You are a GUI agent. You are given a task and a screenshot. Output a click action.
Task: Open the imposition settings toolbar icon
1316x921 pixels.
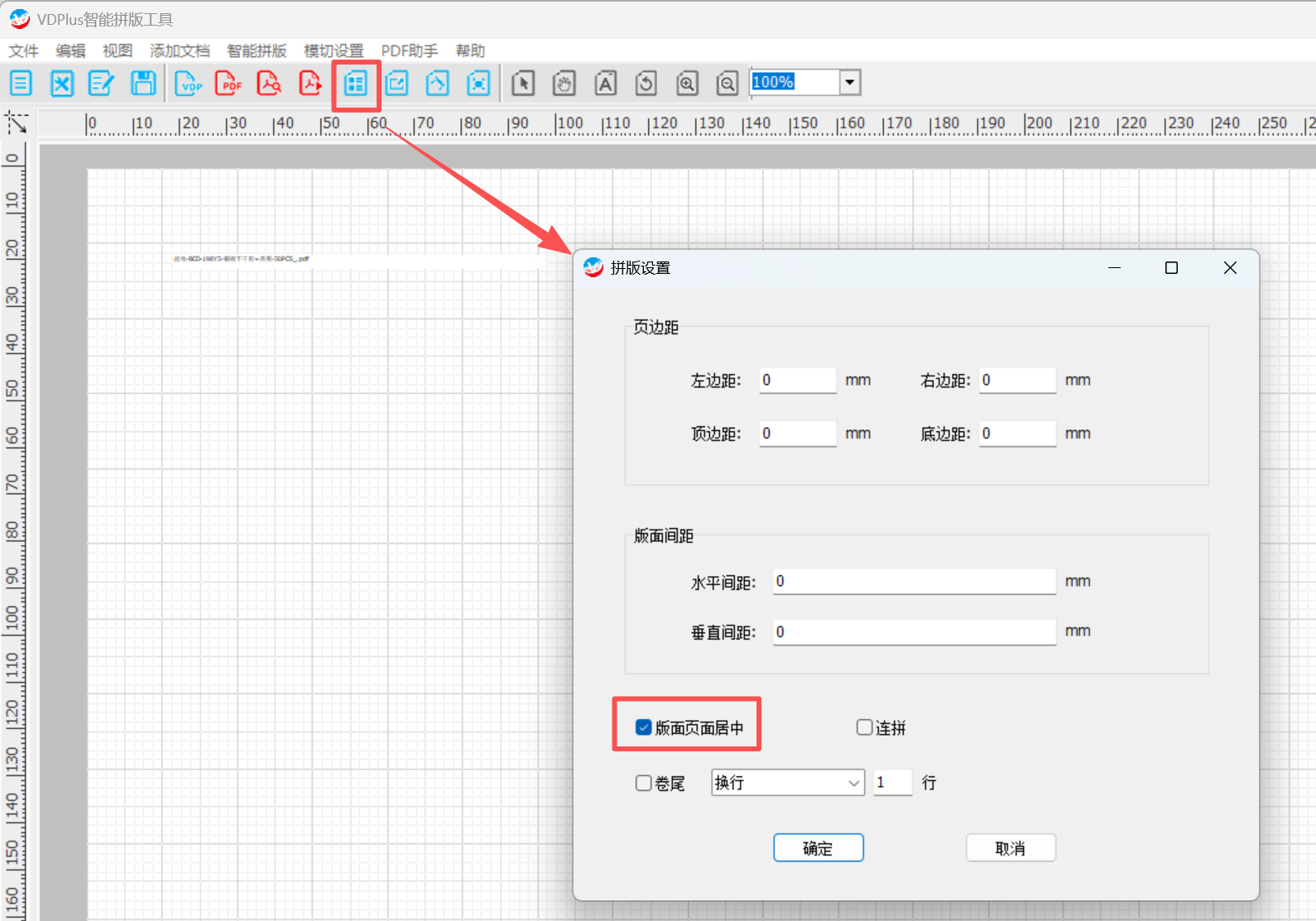pyautogui.click(x=356, y=83)
